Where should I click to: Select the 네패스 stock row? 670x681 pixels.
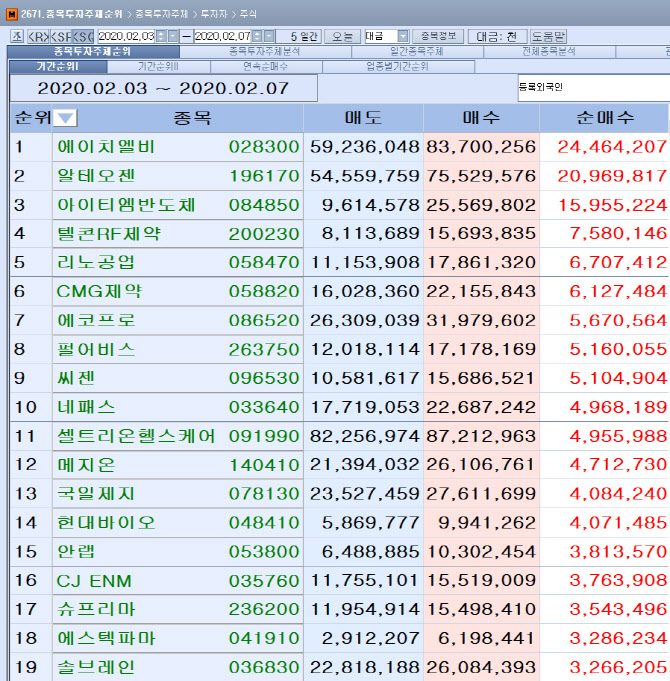point(339,407)
